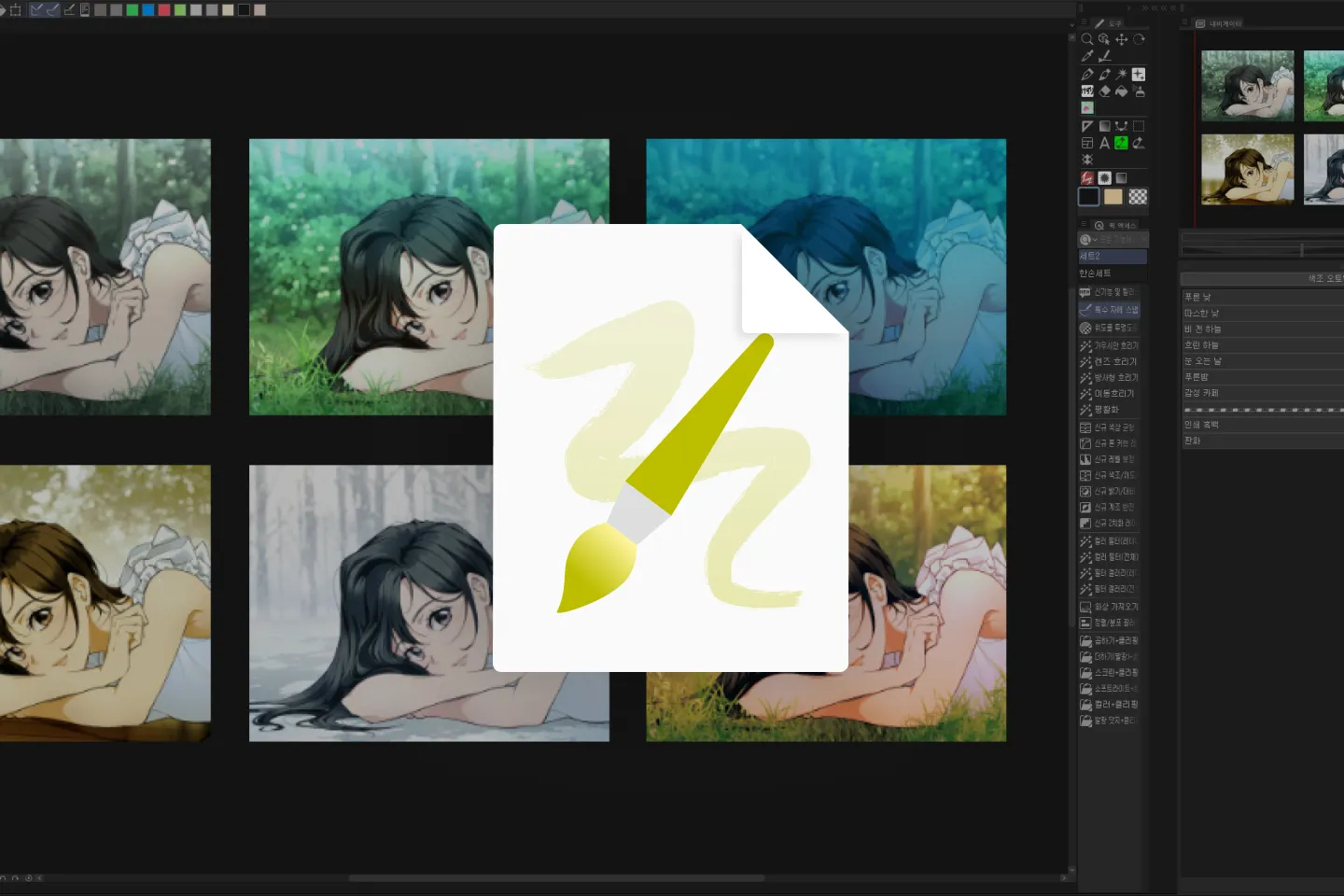
Task: Run '가우시안 흐리기' blur from Quick Access
Action: coord(1109,345)
